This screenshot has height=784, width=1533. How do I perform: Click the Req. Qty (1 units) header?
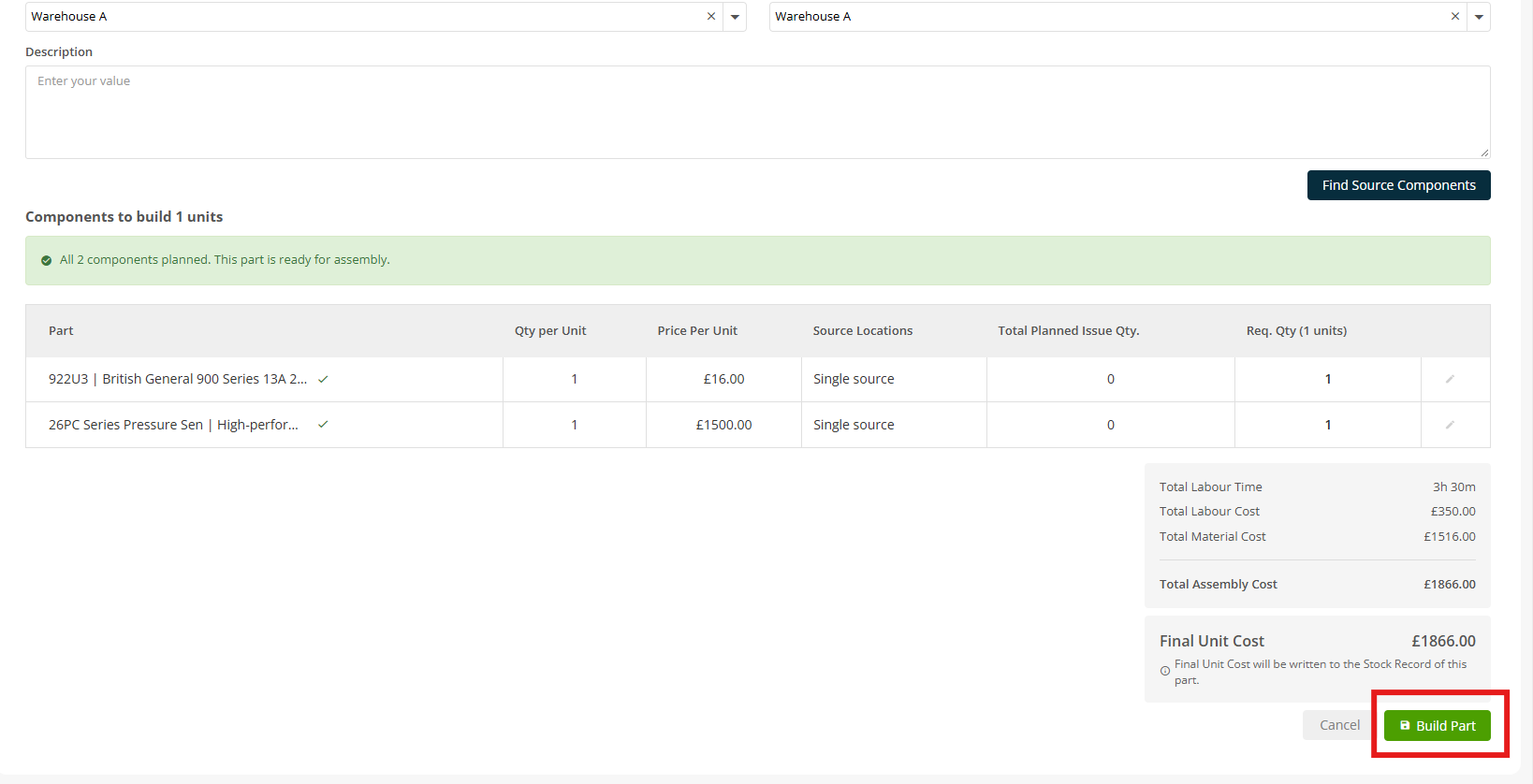pyautogui.click(x=1296, y=330)
